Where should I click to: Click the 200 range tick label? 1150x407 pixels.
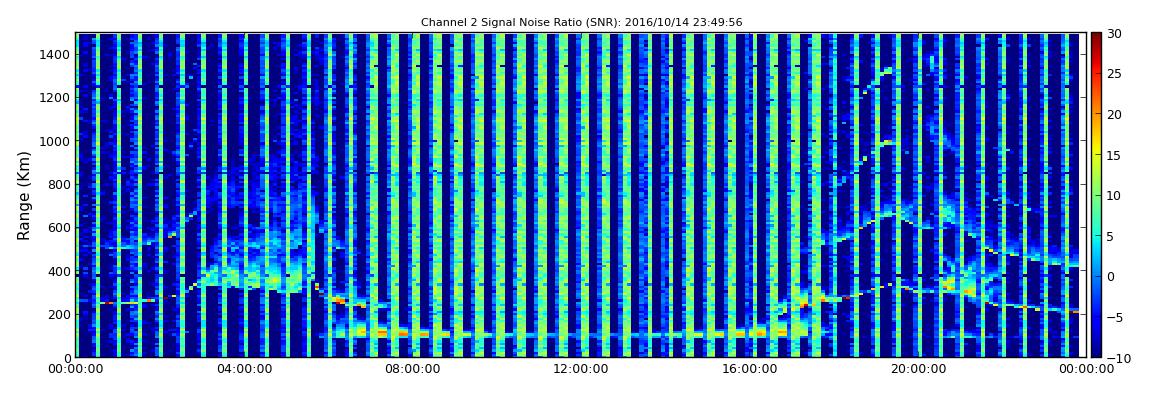point(59,315)
